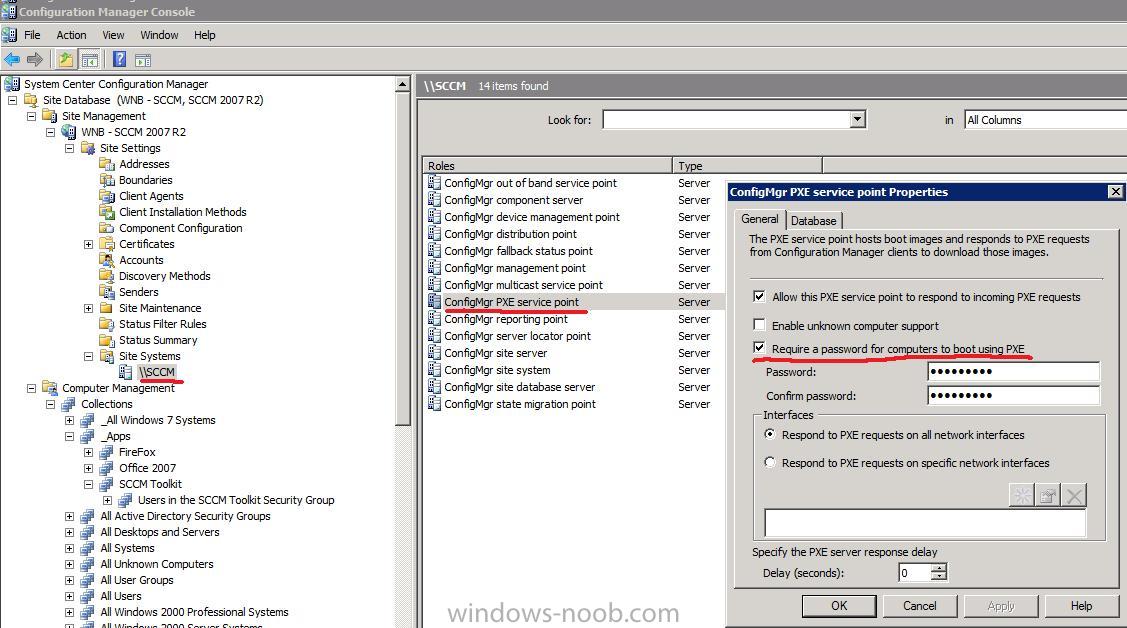Click the Accounts icon in tree

tap(107, 260)
